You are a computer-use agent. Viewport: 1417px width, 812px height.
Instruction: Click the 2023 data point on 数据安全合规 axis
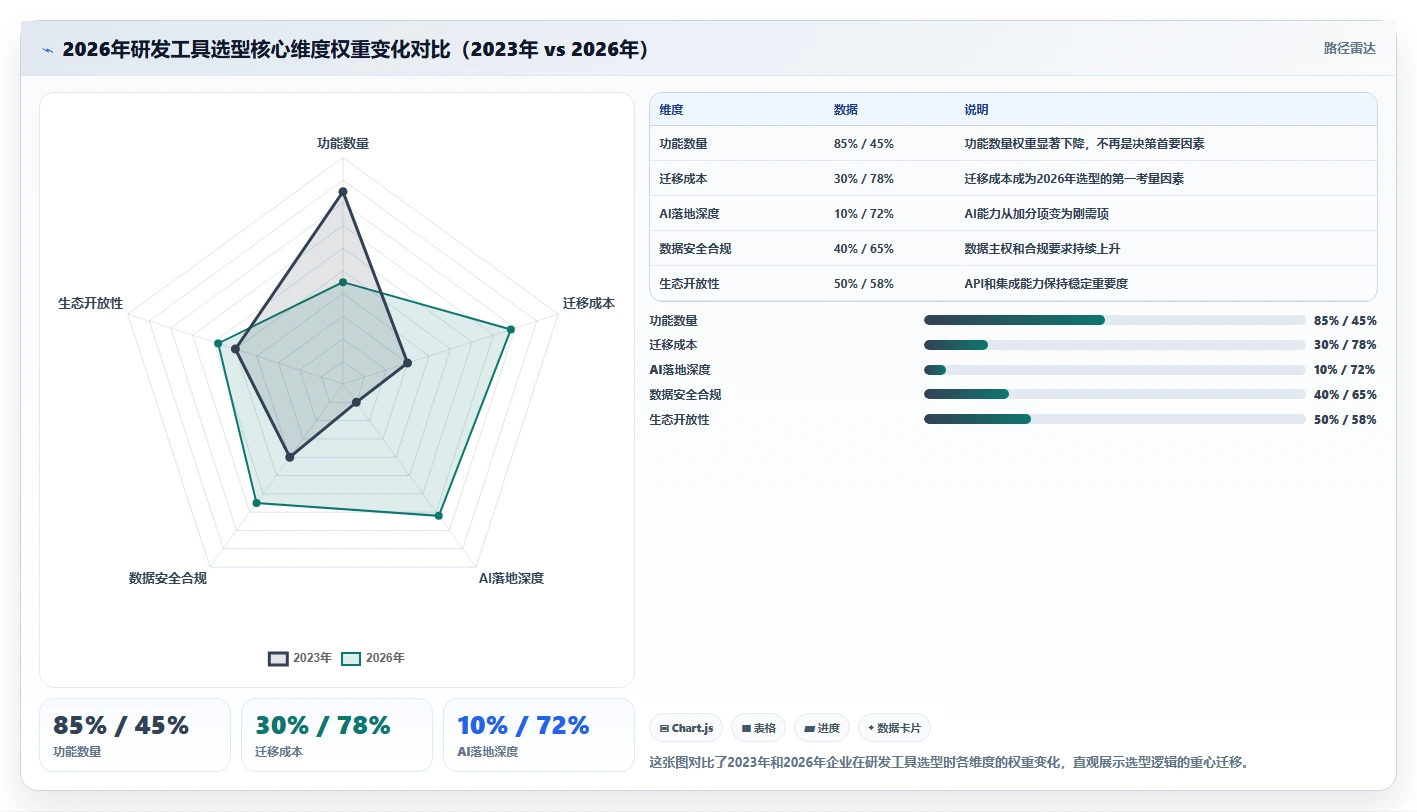coord(290,457)
